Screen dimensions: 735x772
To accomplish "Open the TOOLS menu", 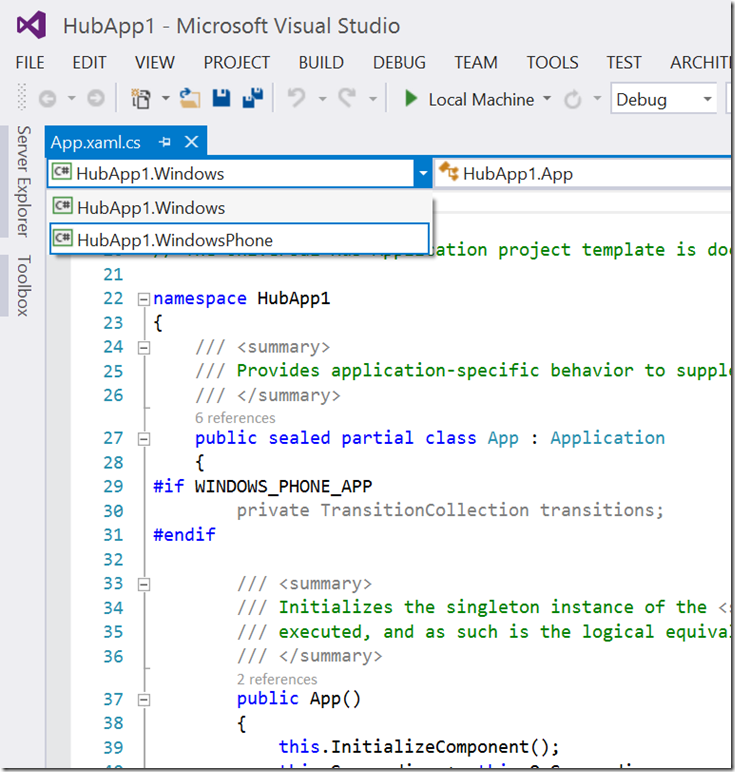I will pyautogui.click(x=552, y=63).
